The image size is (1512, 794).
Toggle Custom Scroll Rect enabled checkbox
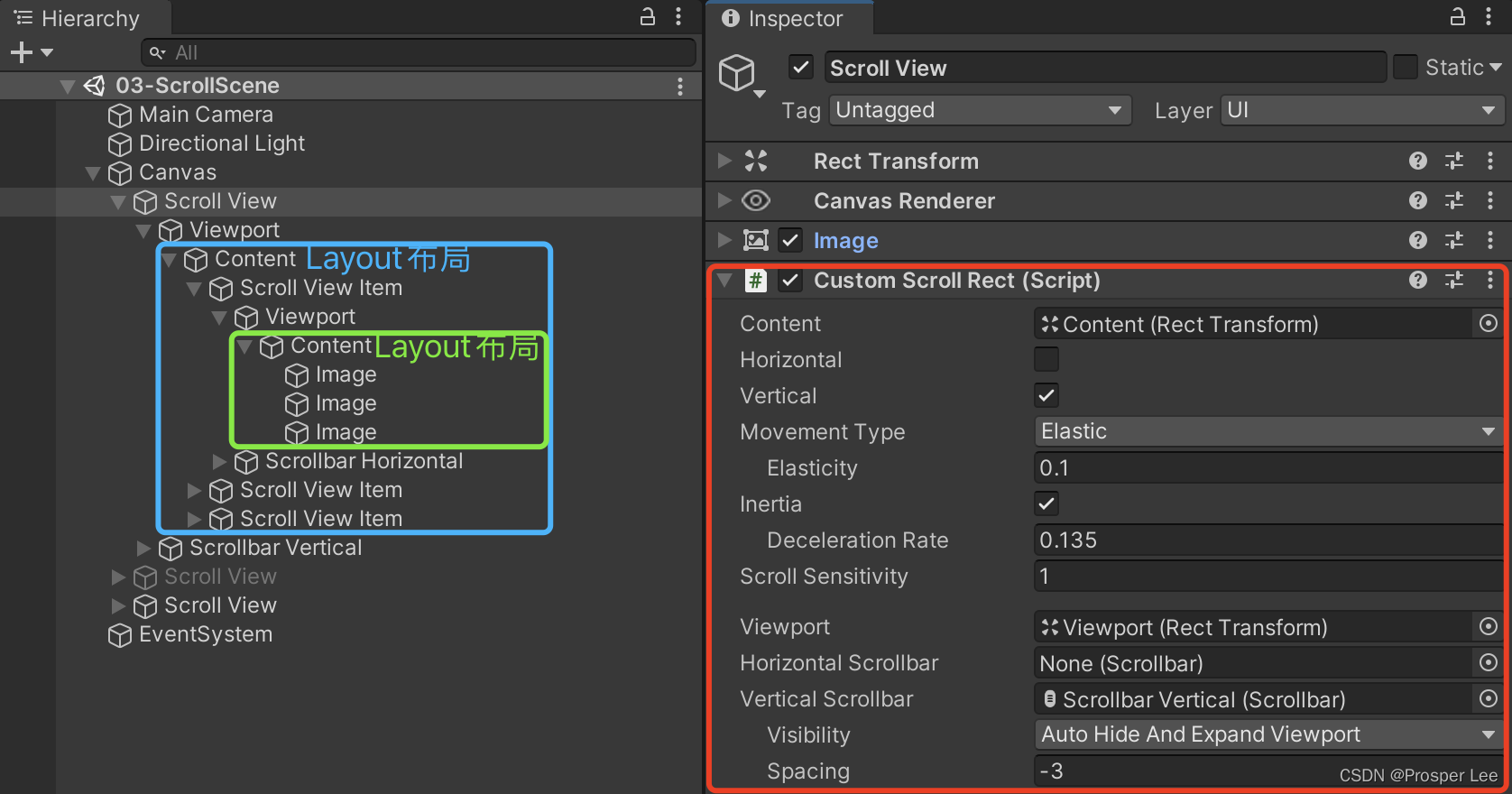click(x=790, y=280)
